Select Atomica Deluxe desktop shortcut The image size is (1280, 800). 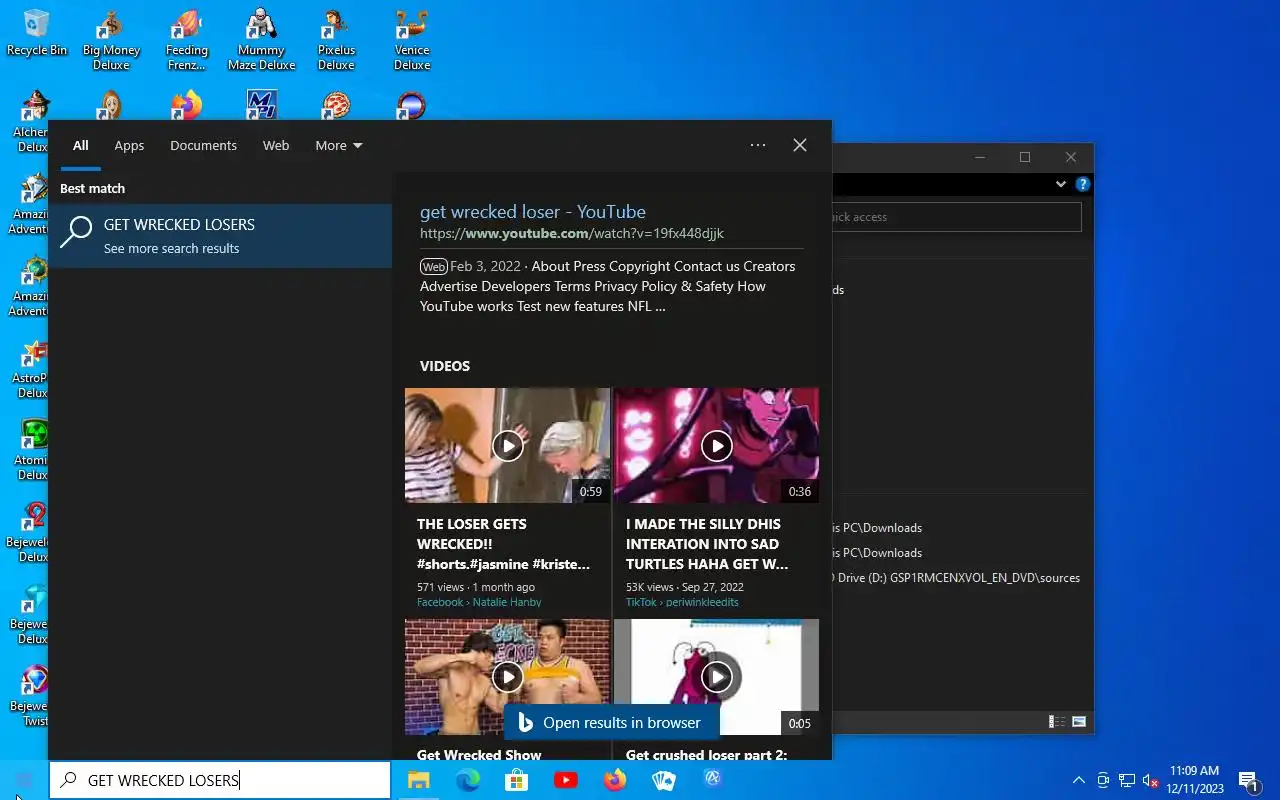point(32,451)
